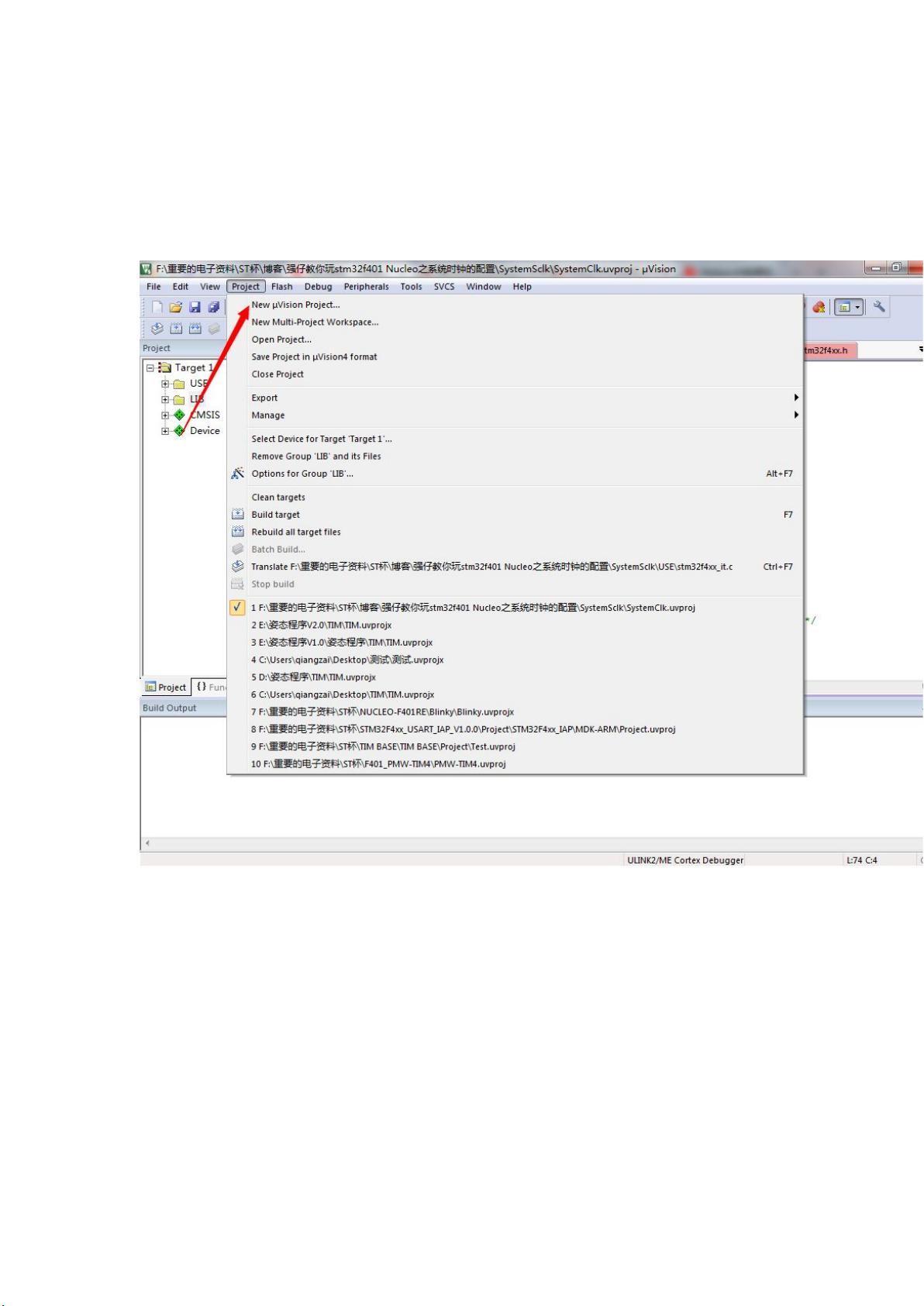Open the Help menu
This screenshot has height=1306, width=924.
pyautogui.click(x=522, y=287)
